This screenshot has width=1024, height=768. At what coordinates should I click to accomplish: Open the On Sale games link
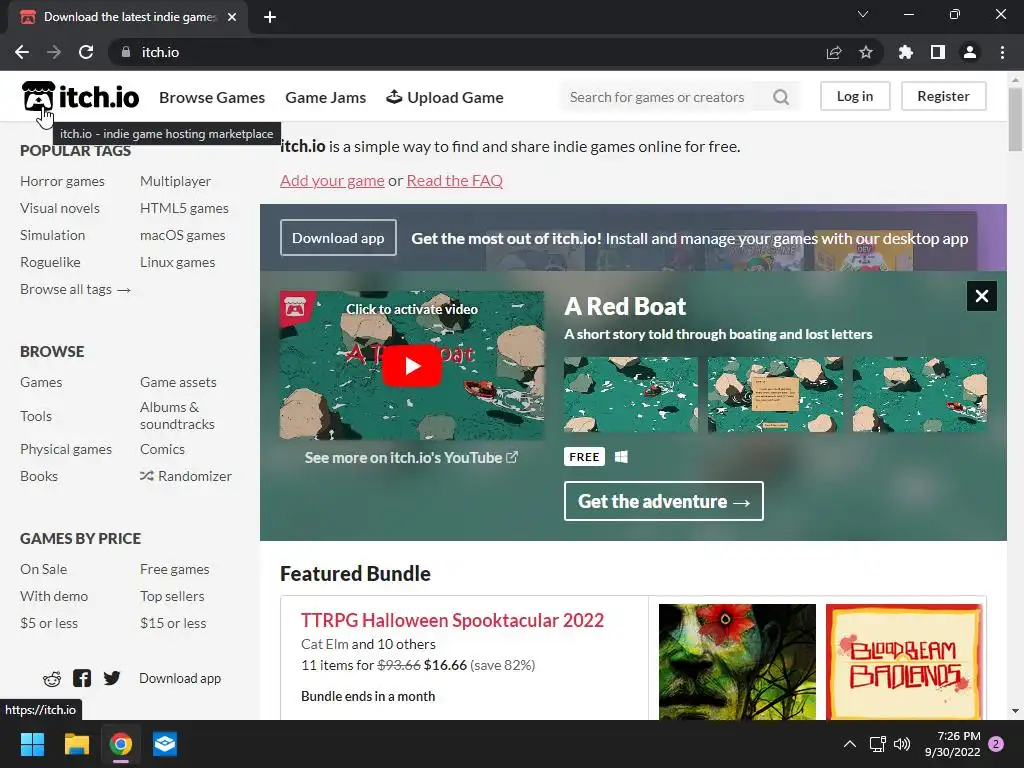(44, 569)
